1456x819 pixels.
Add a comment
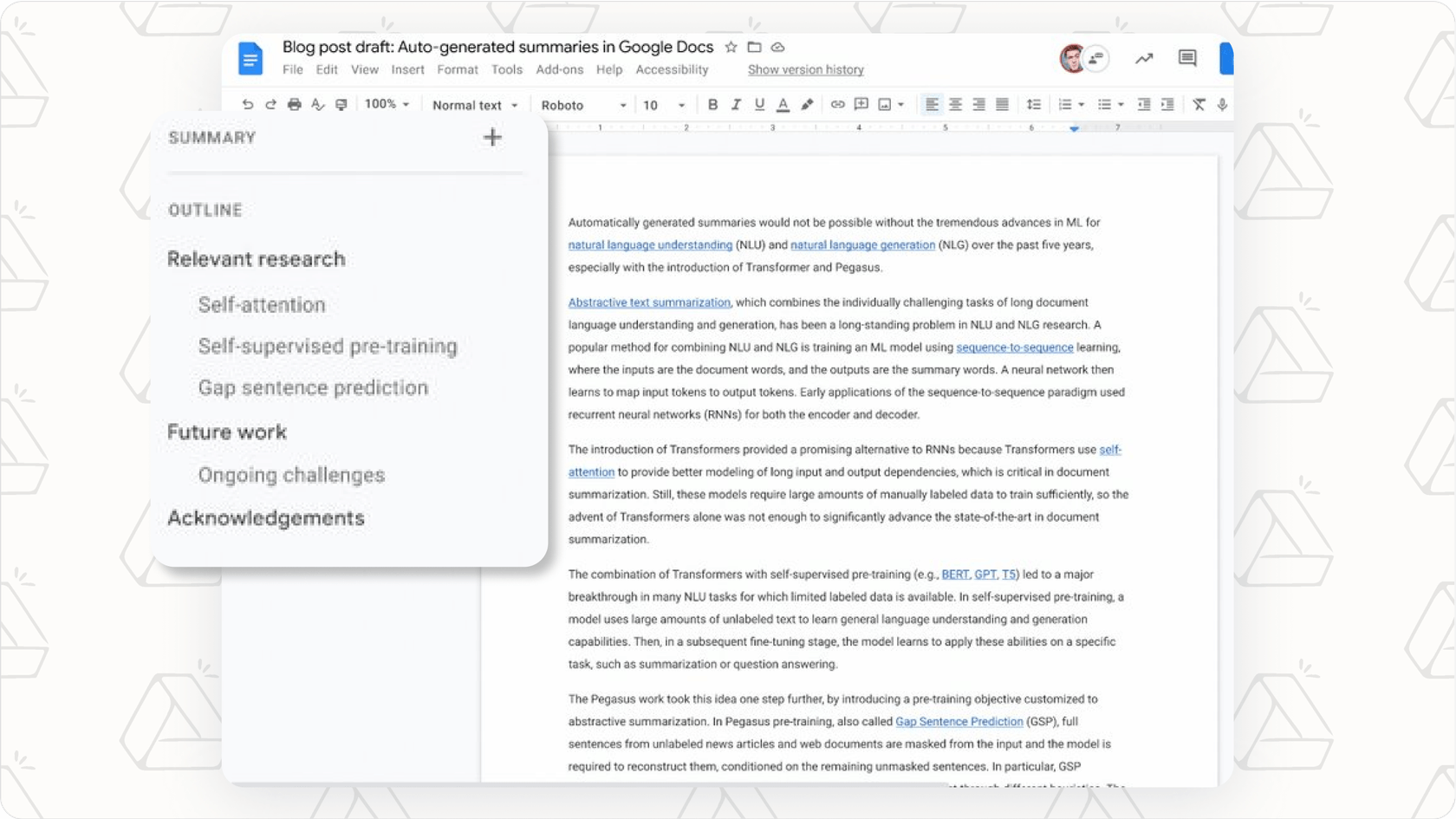pyautogui.click(x=861, y=104)
